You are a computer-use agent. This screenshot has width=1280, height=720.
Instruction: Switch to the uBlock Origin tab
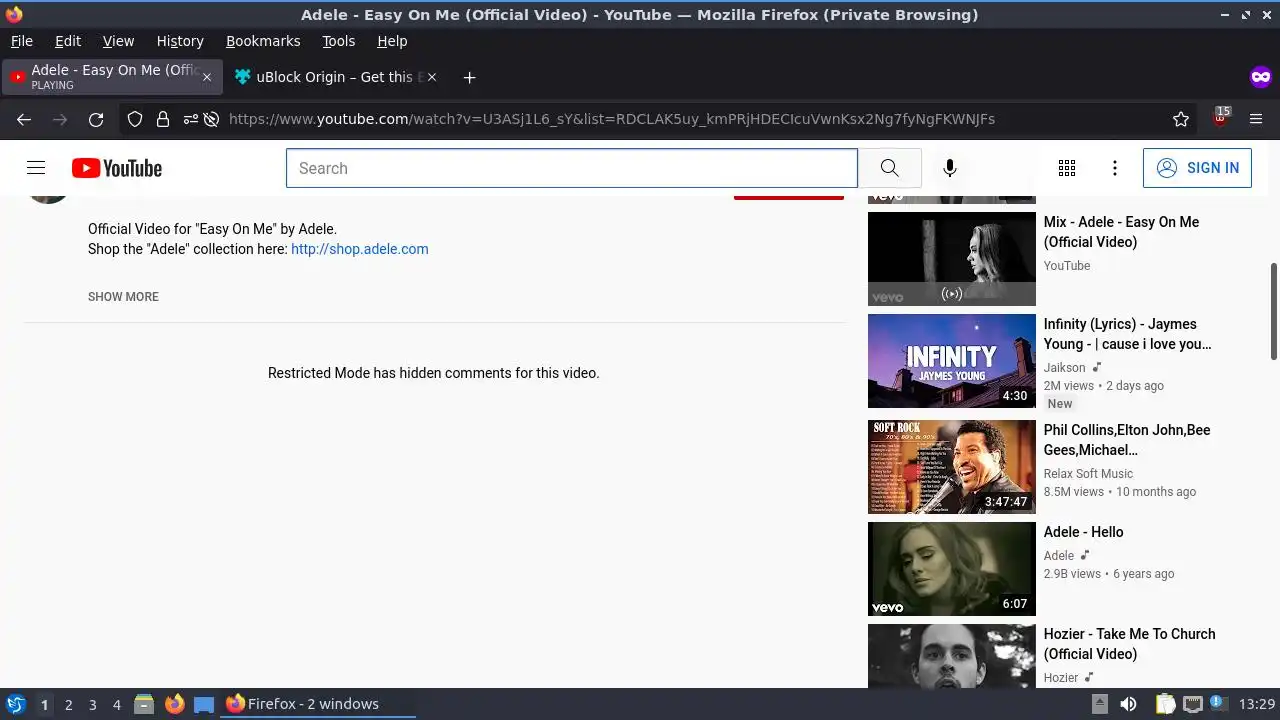337,77
